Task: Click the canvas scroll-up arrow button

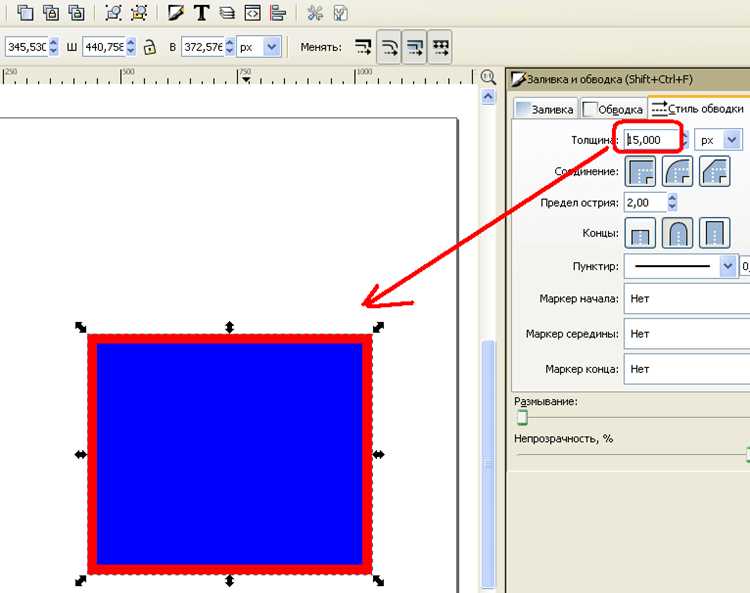Action: pos(488,97)
